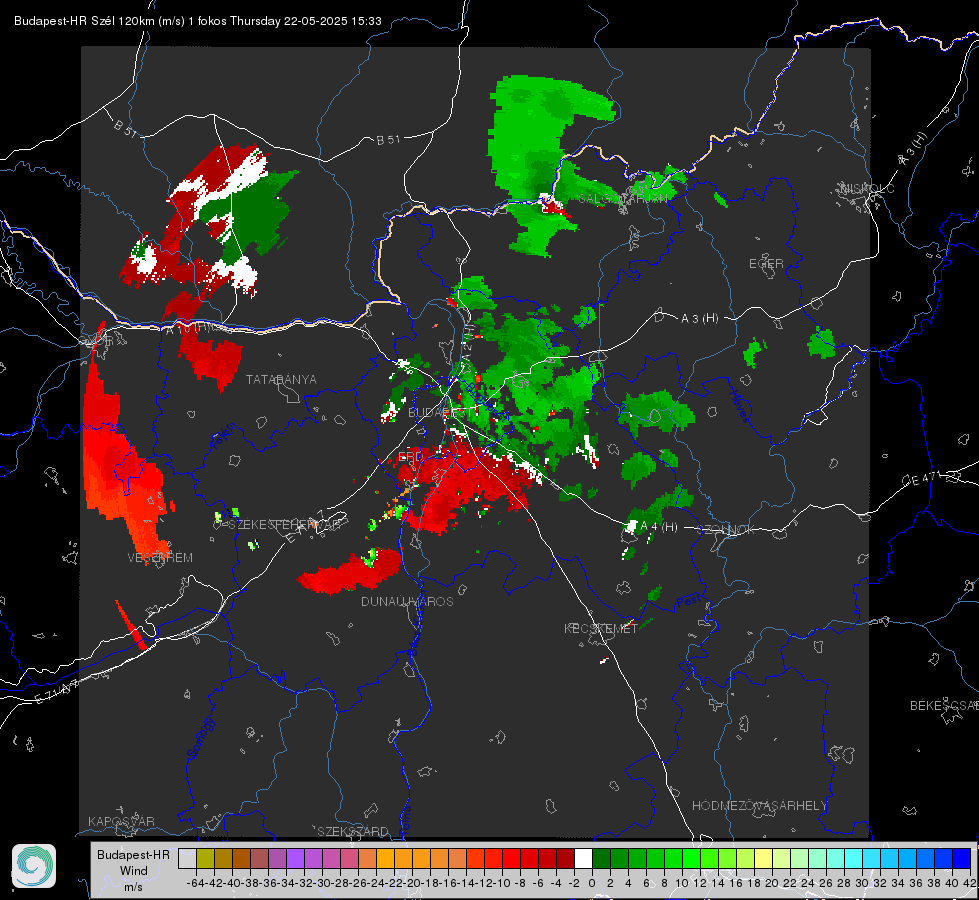Image resolution: width=979 pixels, height=900 pixels.
Task: Click the 'Pest' county label
Action: (x=688, y=603)
